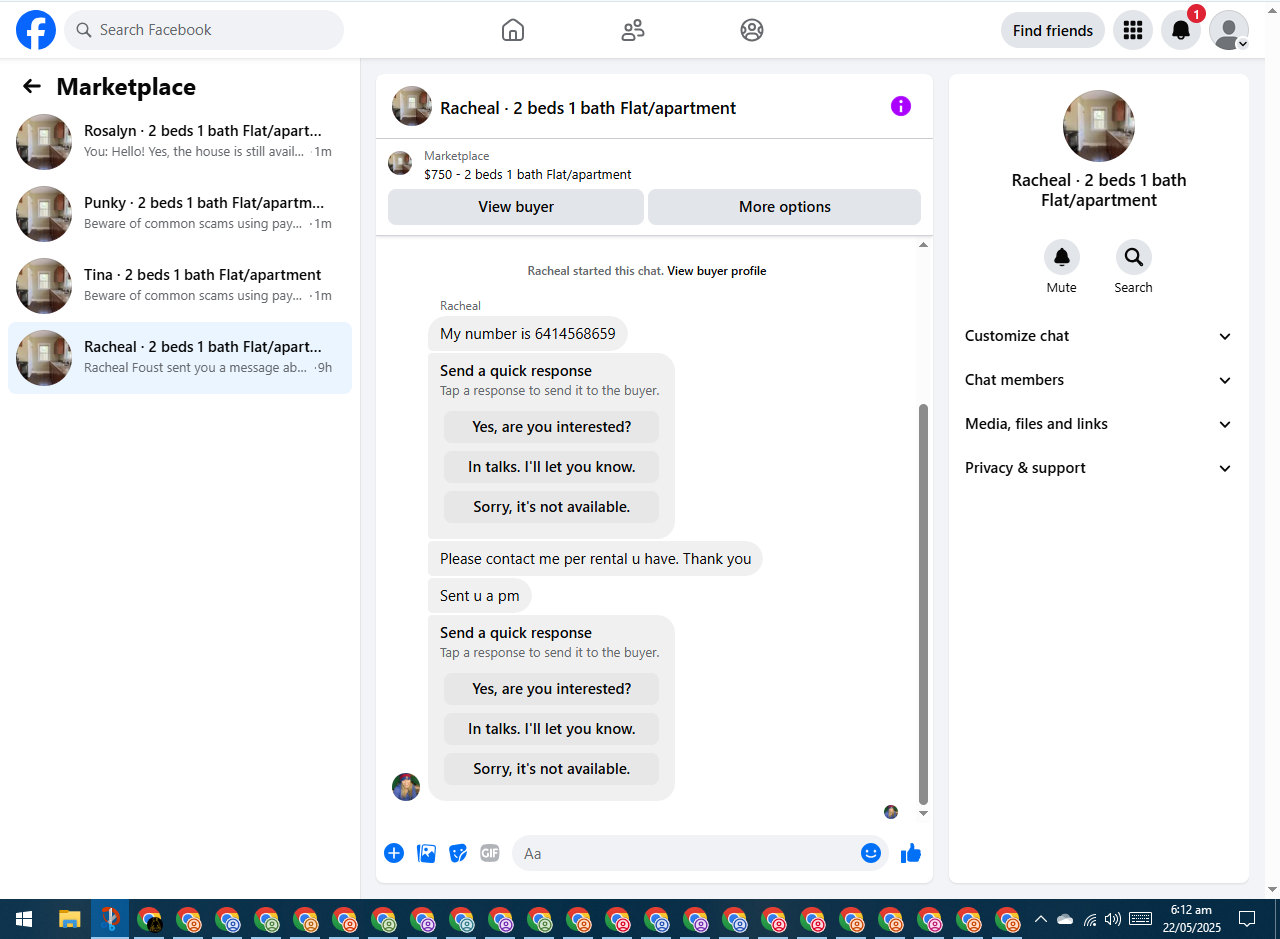Open Tina's conversation in the list

click(x=180, y=286)
